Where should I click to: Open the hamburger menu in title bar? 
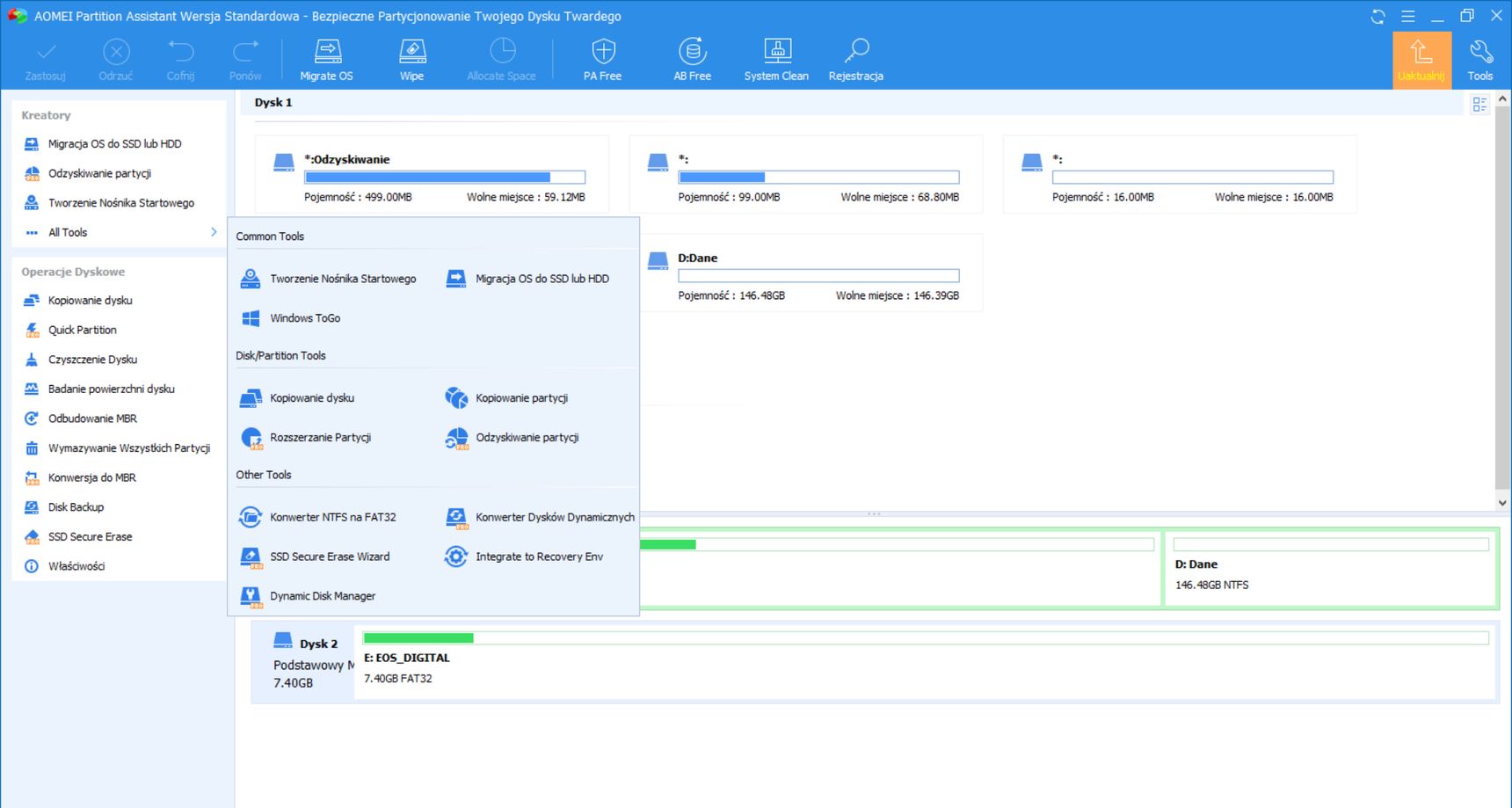(1407, 16)
